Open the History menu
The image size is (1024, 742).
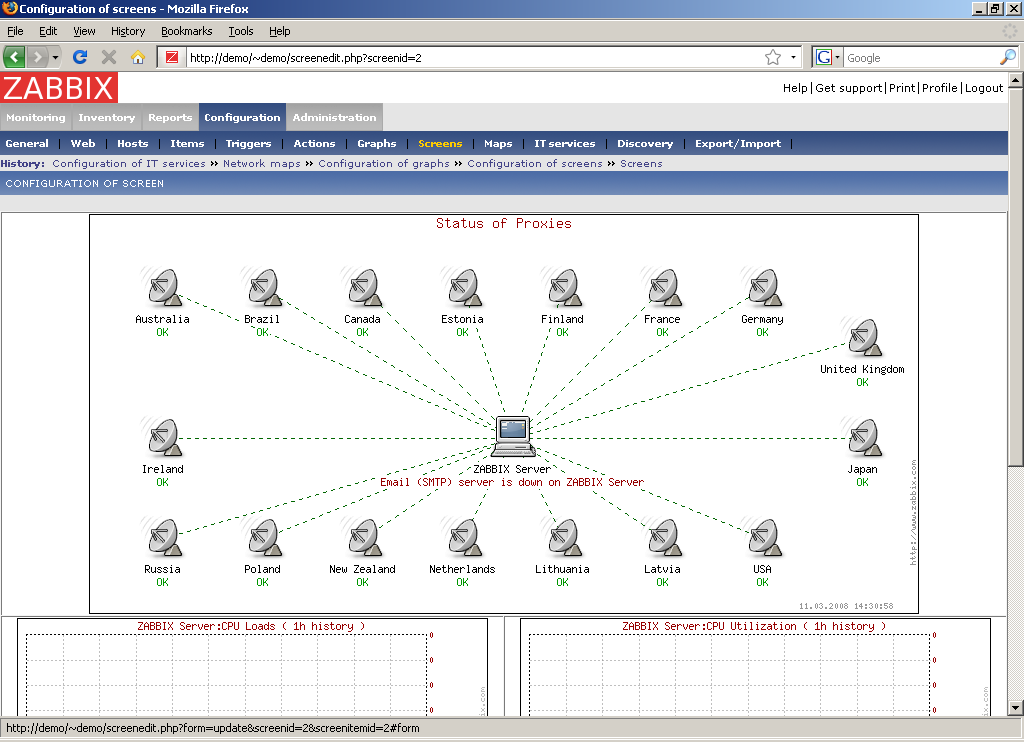coord(128,31)
